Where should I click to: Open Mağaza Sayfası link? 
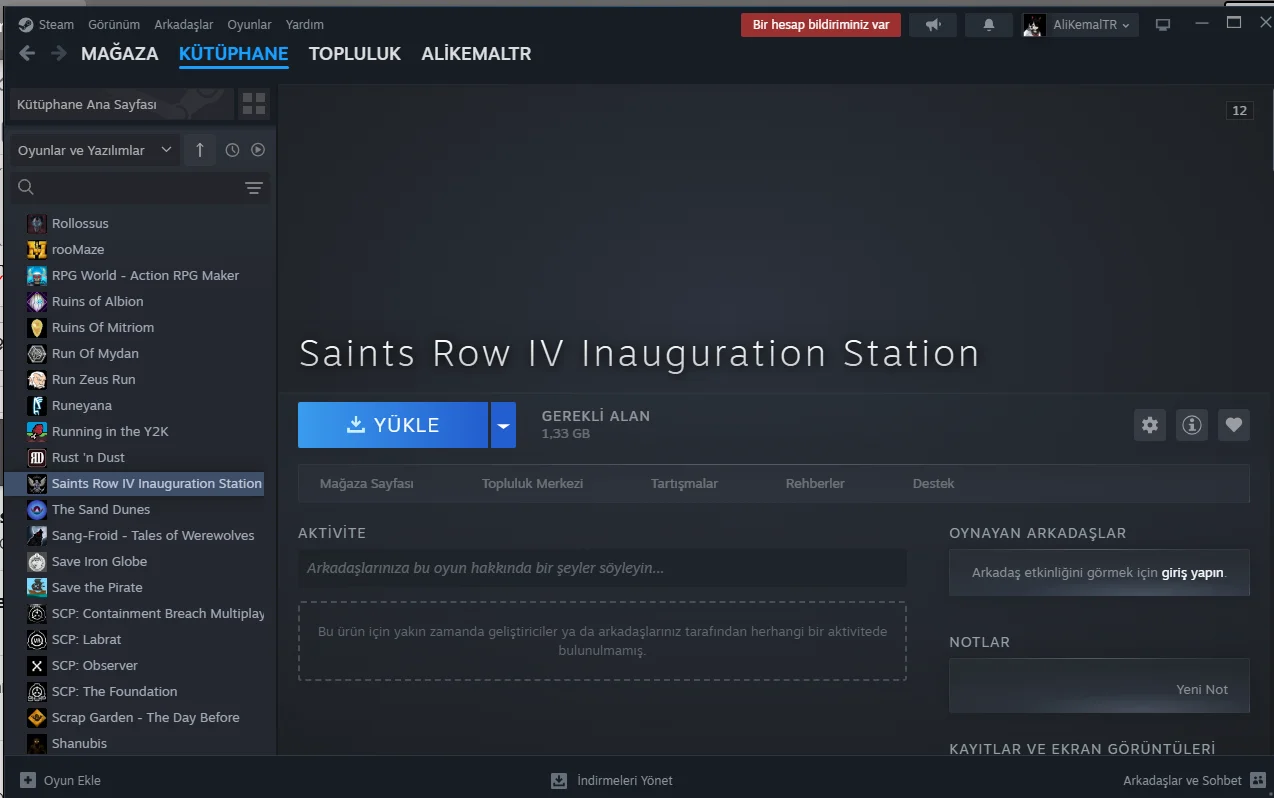click(x=366, y=484)
